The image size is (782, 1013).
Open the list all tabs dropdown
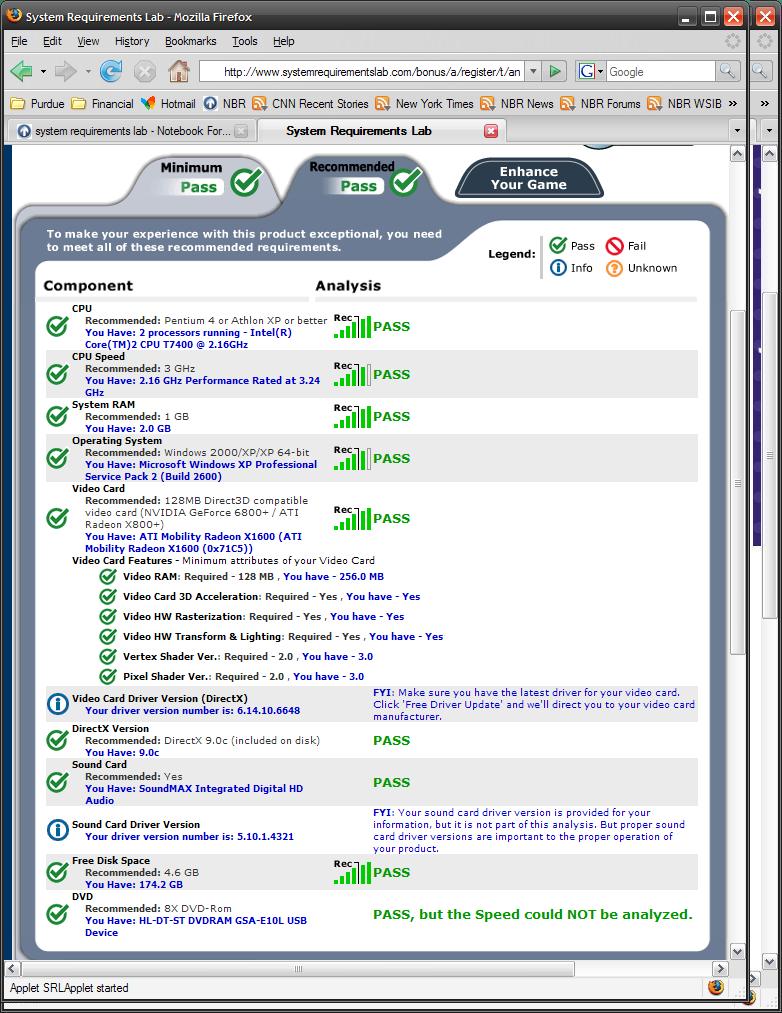[x=737, y=131]
